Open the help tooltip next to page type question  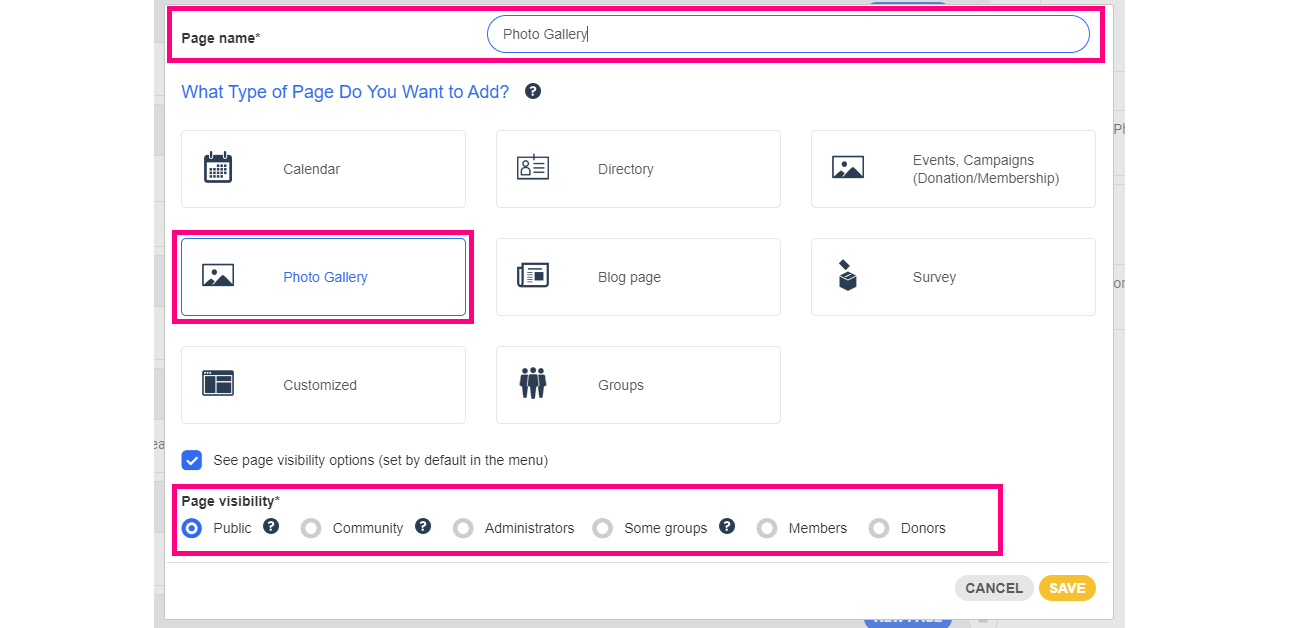[532, 91]
